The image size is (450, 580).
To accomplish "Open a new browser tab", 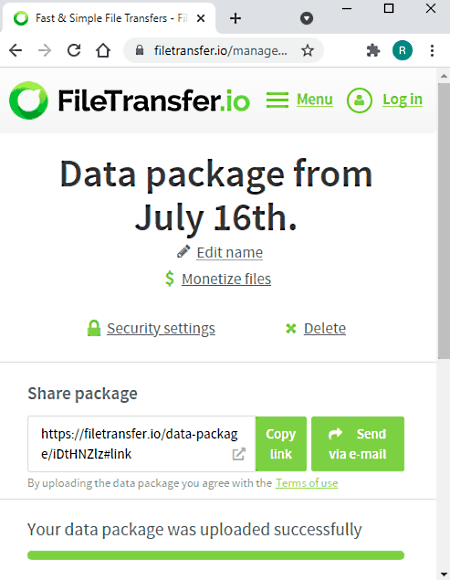I will coord(236,18).
